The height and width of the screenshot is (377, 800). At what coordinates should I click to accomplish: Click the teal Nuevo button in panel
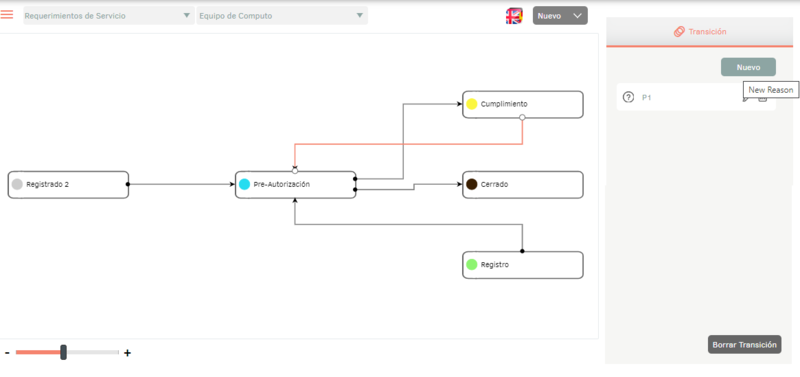pos(748,67)
